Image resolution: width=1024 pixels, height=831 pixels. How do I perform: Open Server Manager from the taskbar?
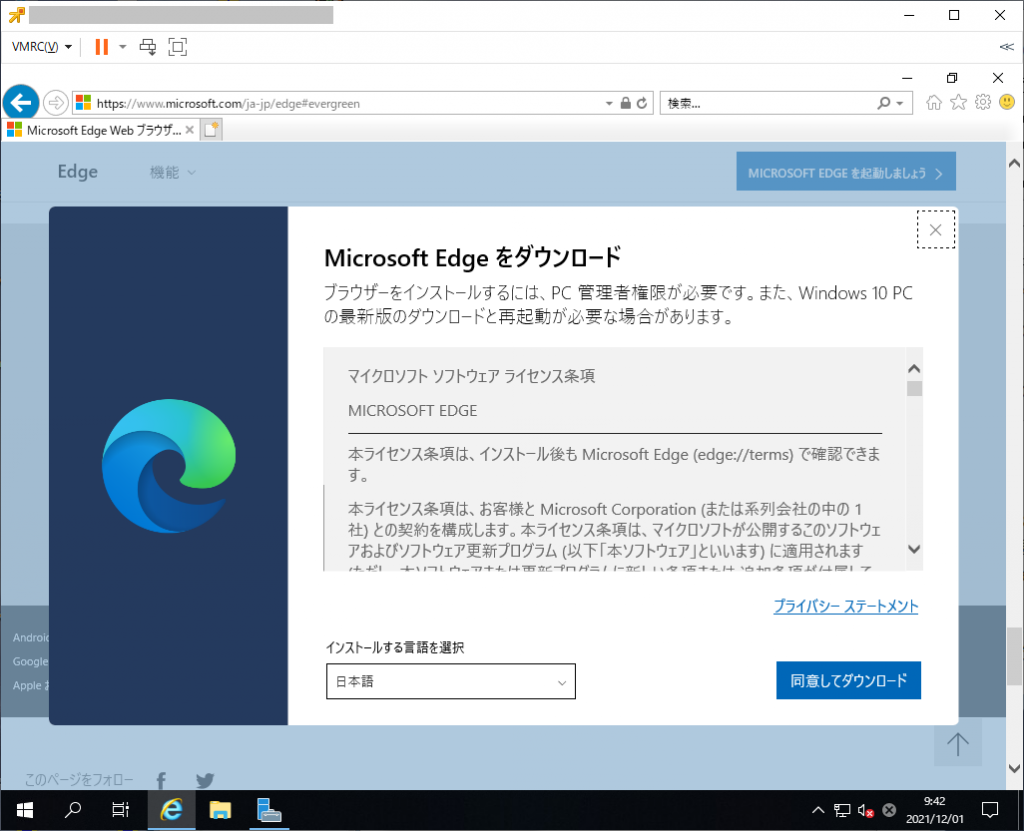coord(268,811)
